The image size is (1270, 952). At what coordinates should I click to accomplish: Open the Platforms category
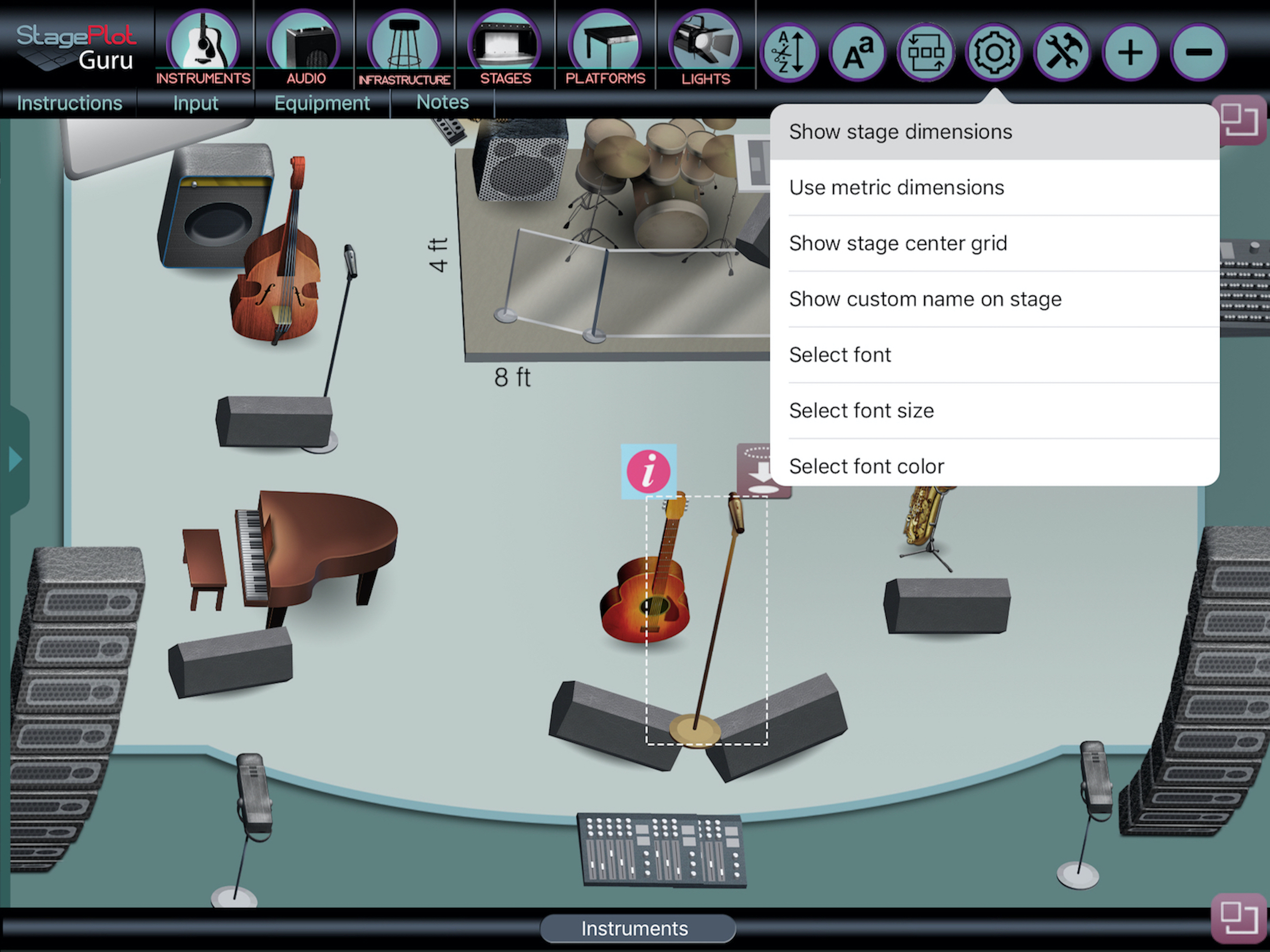click(605, 47)
